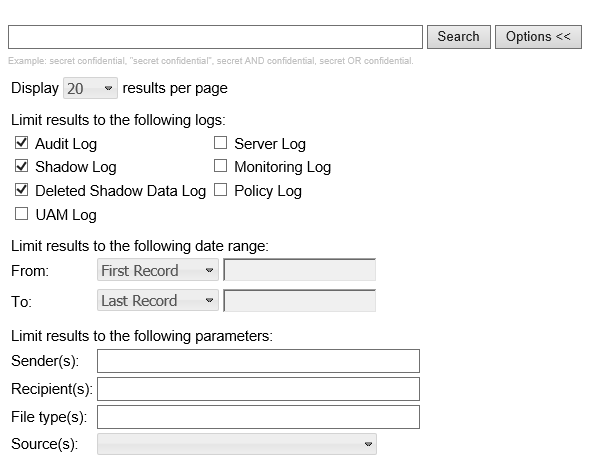Select the Policy Log checkbox
The image size is (590, 470).
[220, 190]
